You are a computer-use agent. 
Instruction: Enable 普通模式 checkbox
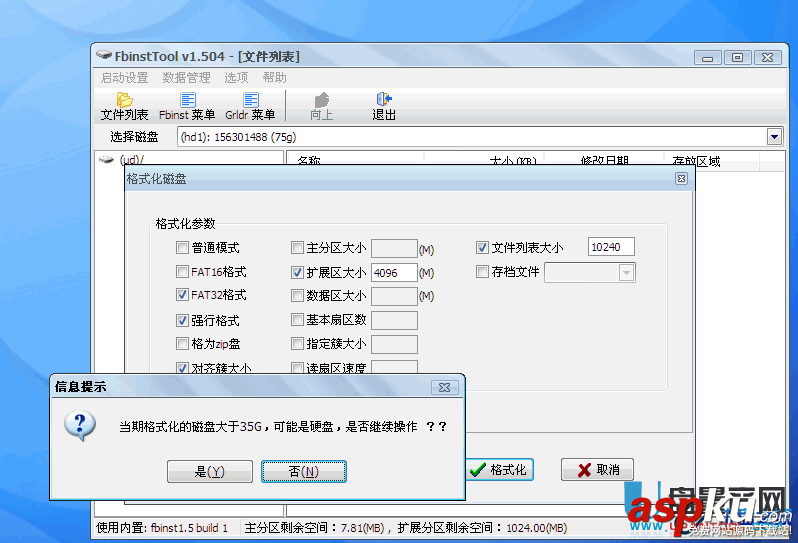click(182, 247)
